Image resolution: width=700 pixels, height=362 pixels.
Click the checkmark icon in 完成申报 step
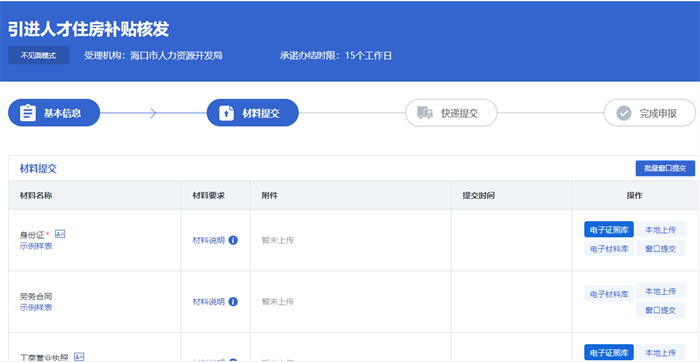click(x=624, y=113)
